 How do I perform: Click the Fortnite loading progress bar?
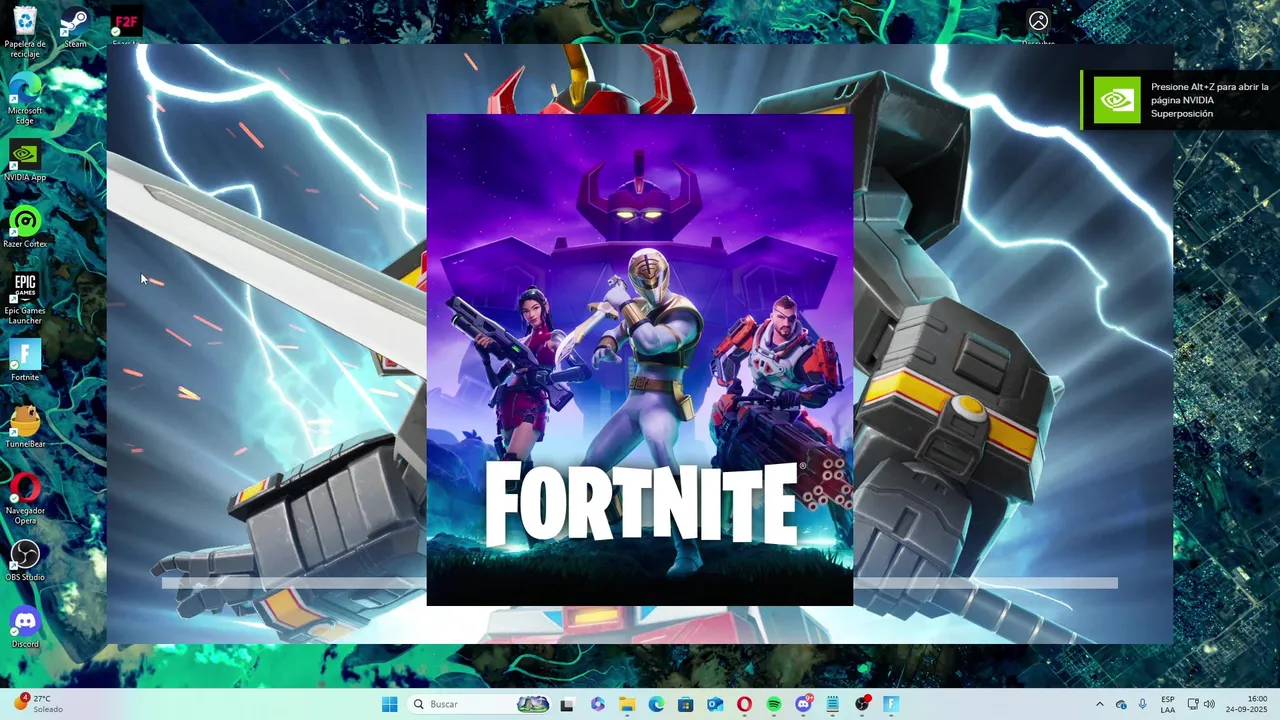pyautogui.click(x=639, y=583)
